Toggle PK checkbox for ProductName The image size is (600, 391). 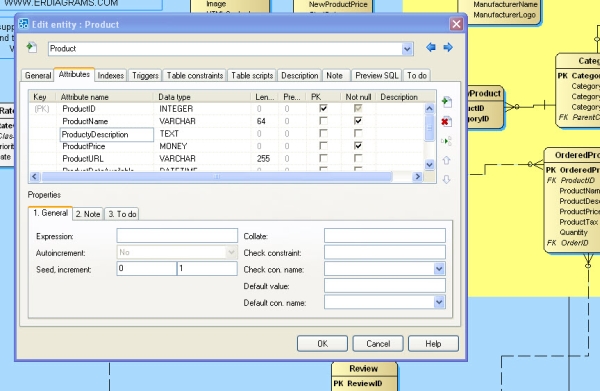[323, 121]
